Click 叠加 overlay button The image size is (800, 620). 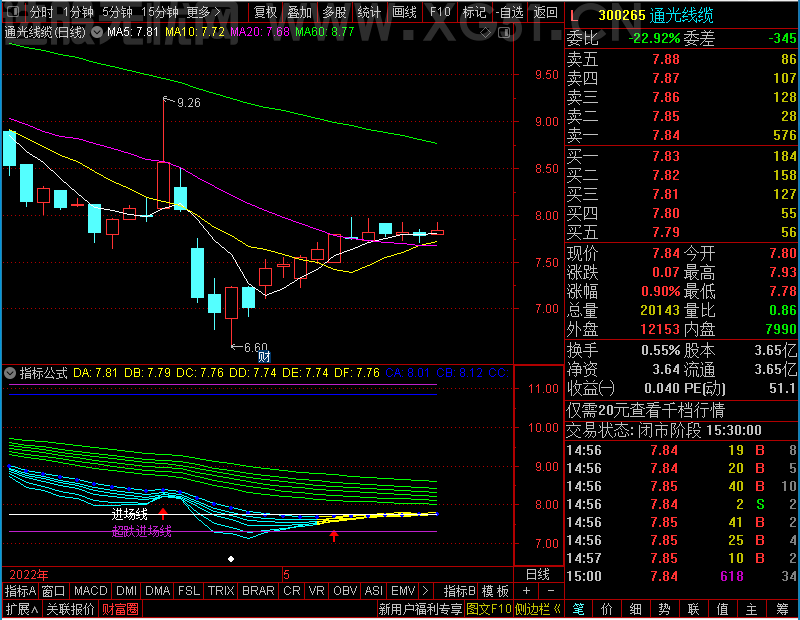point(299,12)
